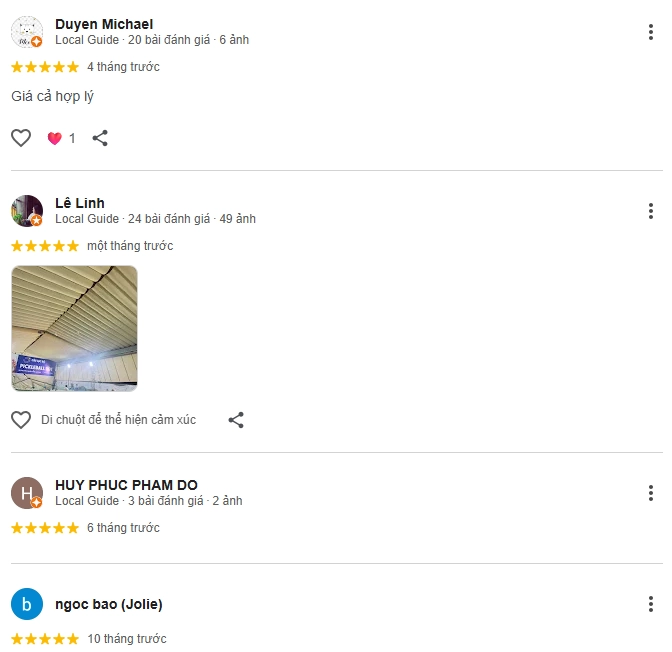672x652 pixels.
Task: Open more options for Duyen Michael's review
Action: [x=651, y=32]
